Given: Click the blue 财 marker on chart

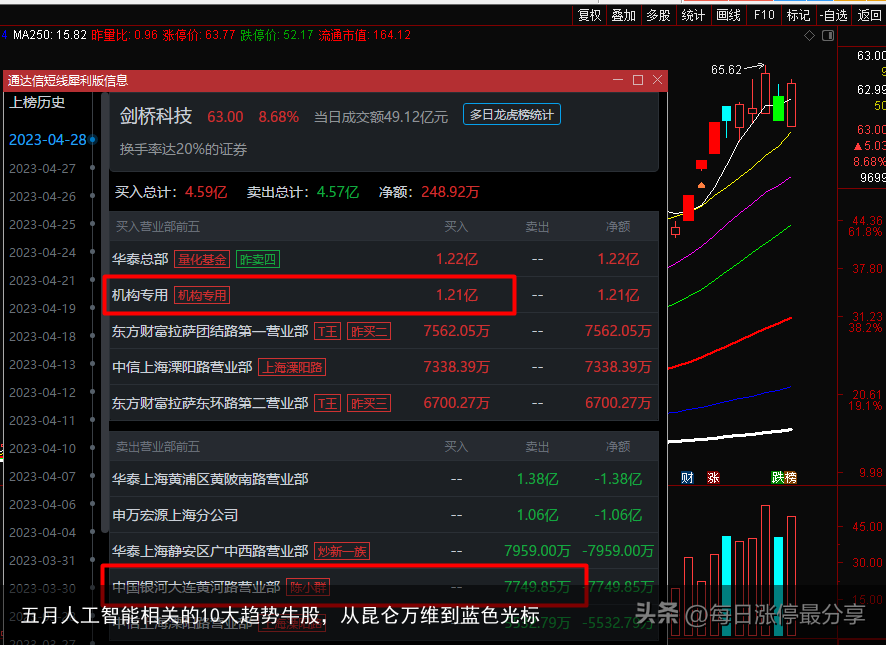Looking at the screenshot, I should (687, 478).
